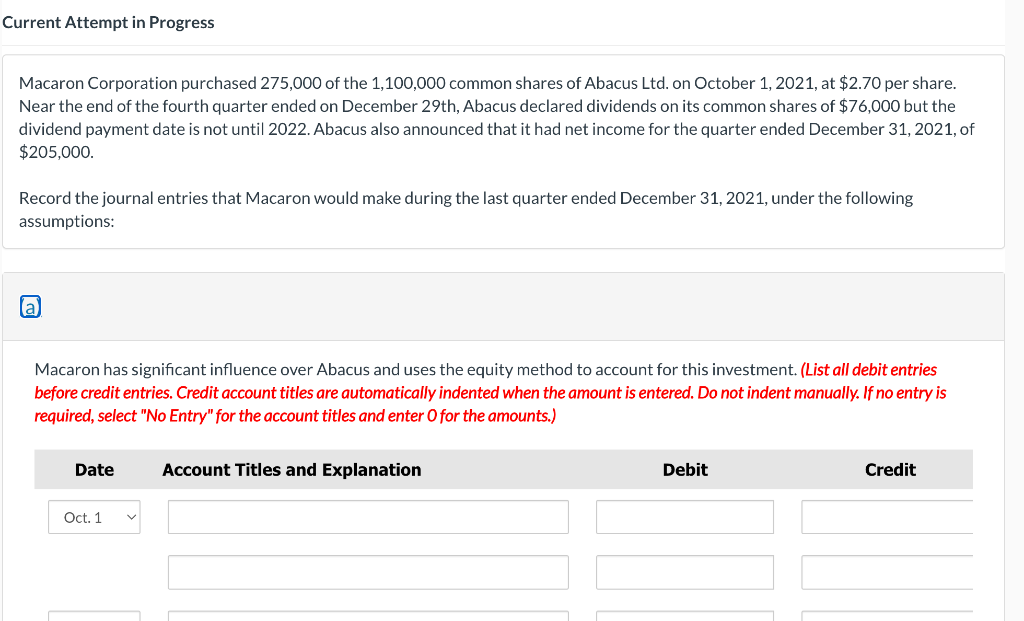Click the Credit column header

click(889, 469)
